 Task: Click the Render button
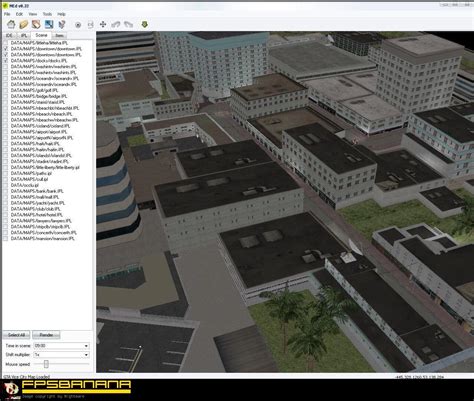coord(46,335)
